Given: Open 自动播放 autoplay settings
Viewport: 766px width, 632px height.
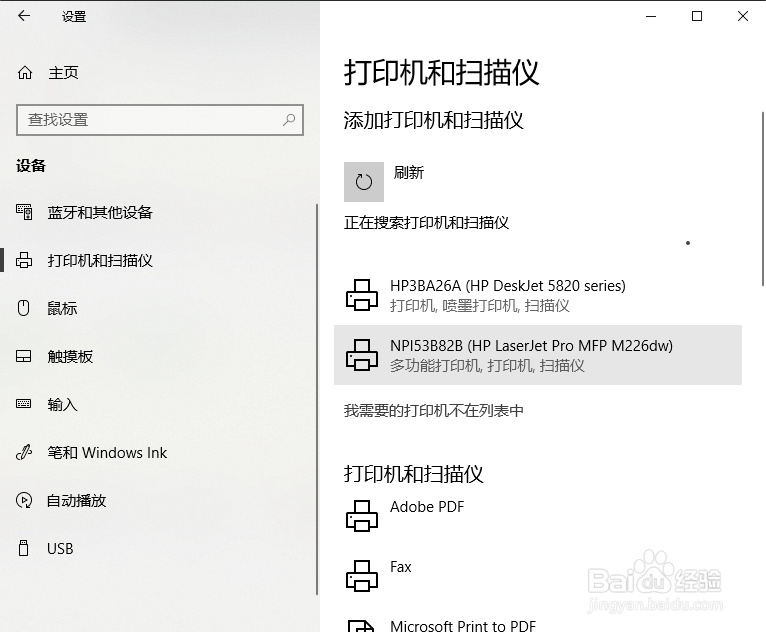Looking at the screenshot, I should tap(76, 501).
